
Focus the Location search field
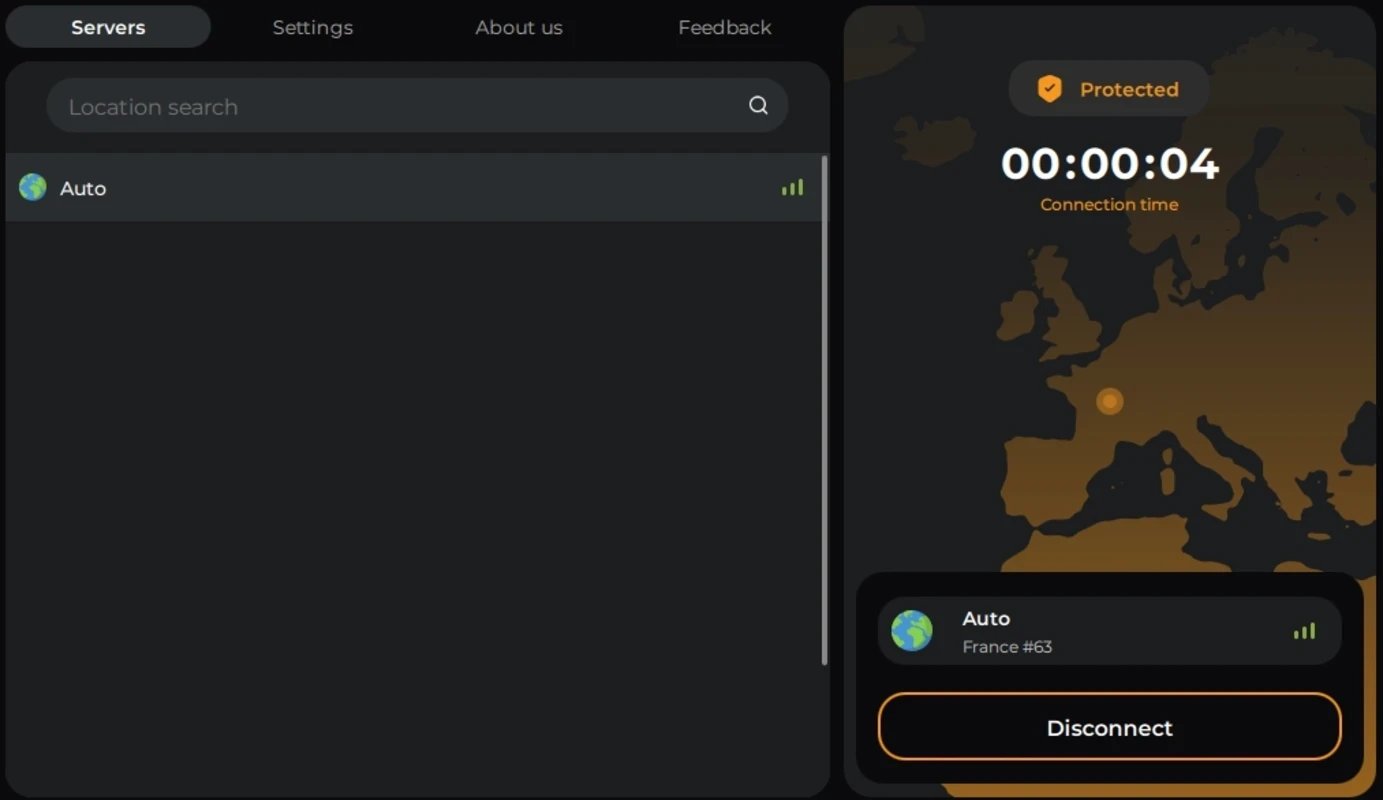tap(417, 106)
